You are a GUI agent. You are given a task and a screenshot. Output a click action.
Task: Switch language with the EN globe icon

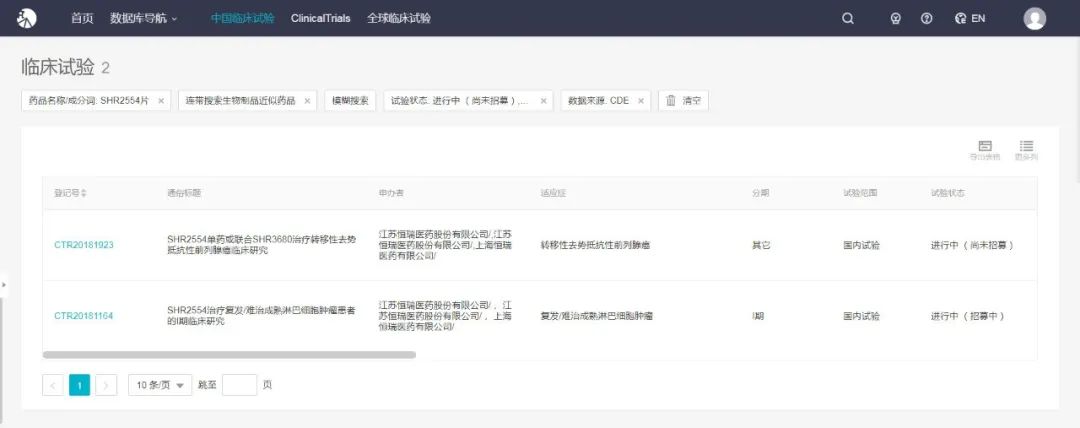coord(970,19)
